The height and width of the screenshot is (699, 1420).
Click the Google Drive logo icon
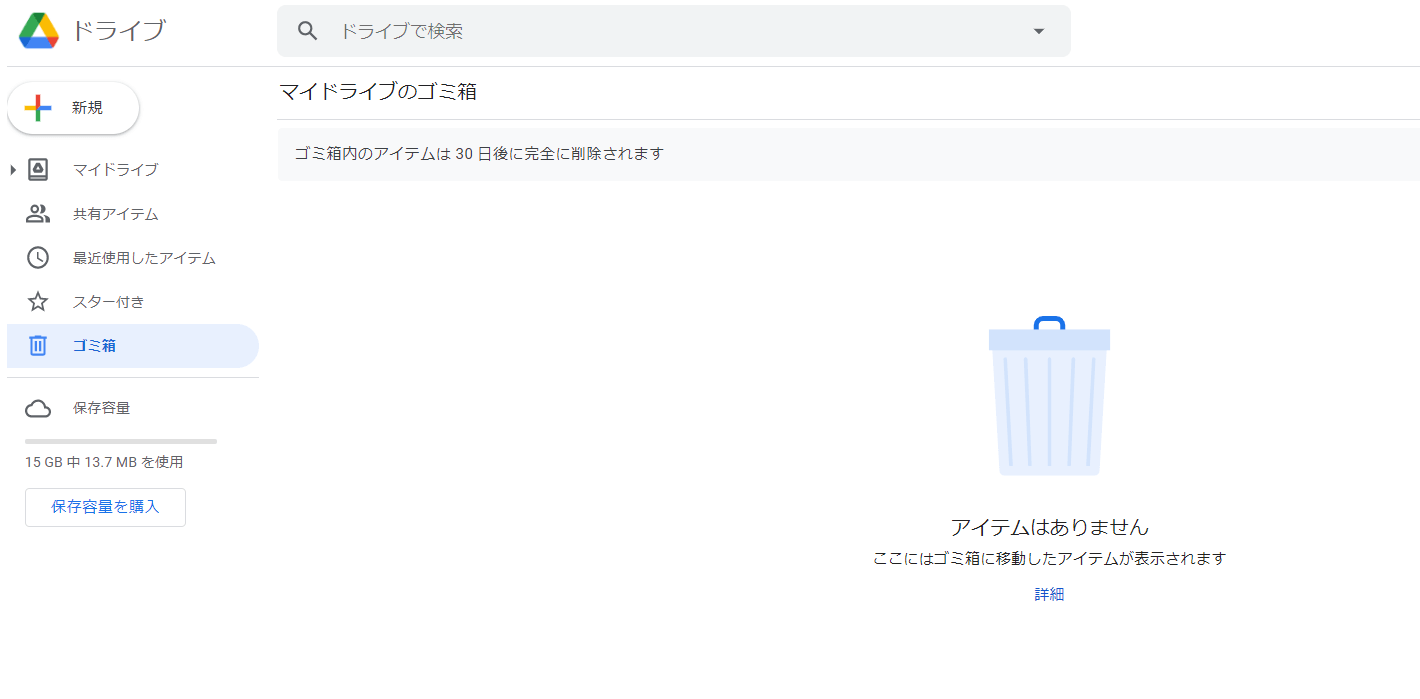tap(39, 31)
